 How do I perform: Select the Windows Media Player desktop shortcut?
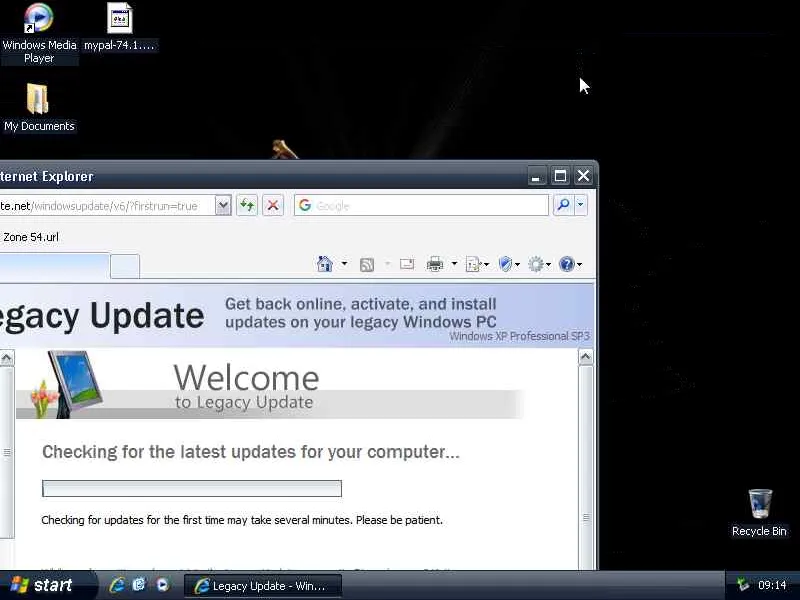[39, 33]
